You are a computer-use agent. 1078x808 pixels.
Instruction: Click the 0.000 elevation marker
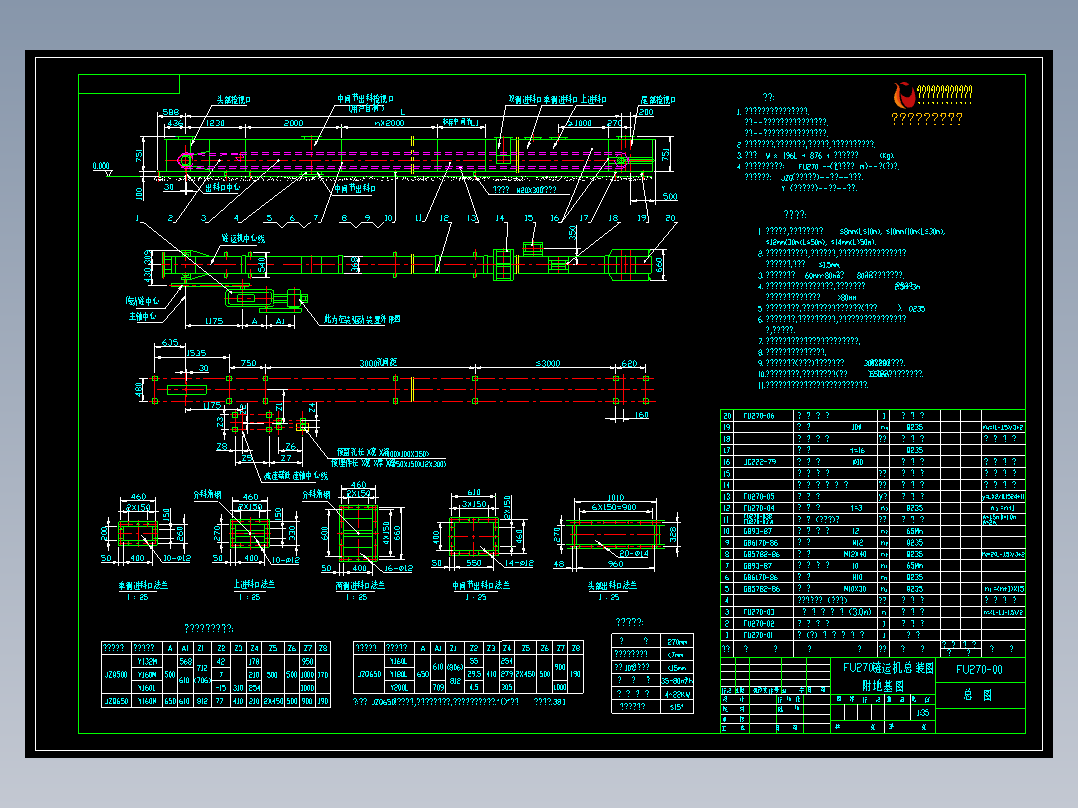(101, 166)
